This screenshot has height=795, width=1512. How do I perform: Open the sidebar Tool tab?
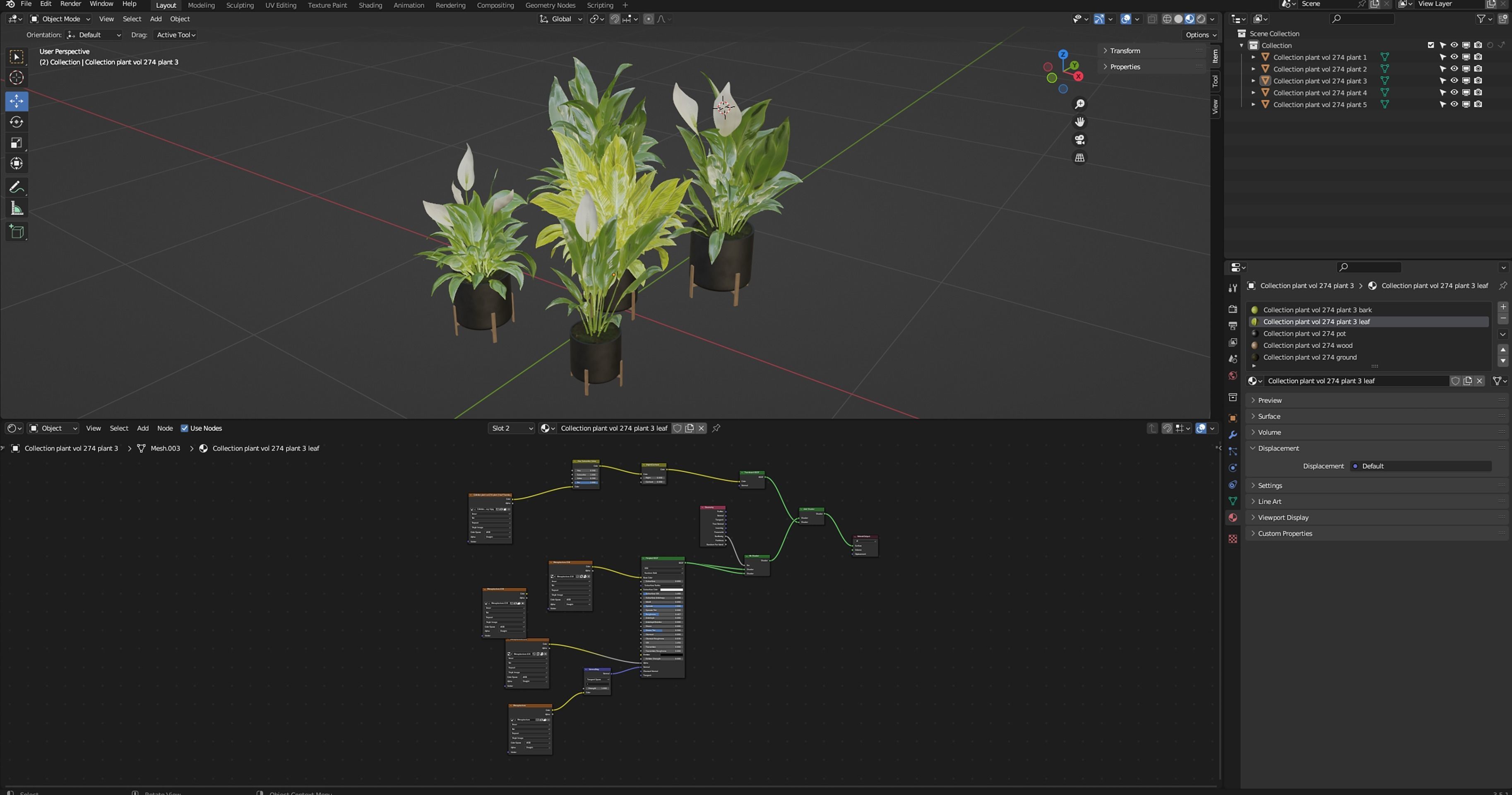(x=1215, y=81)
